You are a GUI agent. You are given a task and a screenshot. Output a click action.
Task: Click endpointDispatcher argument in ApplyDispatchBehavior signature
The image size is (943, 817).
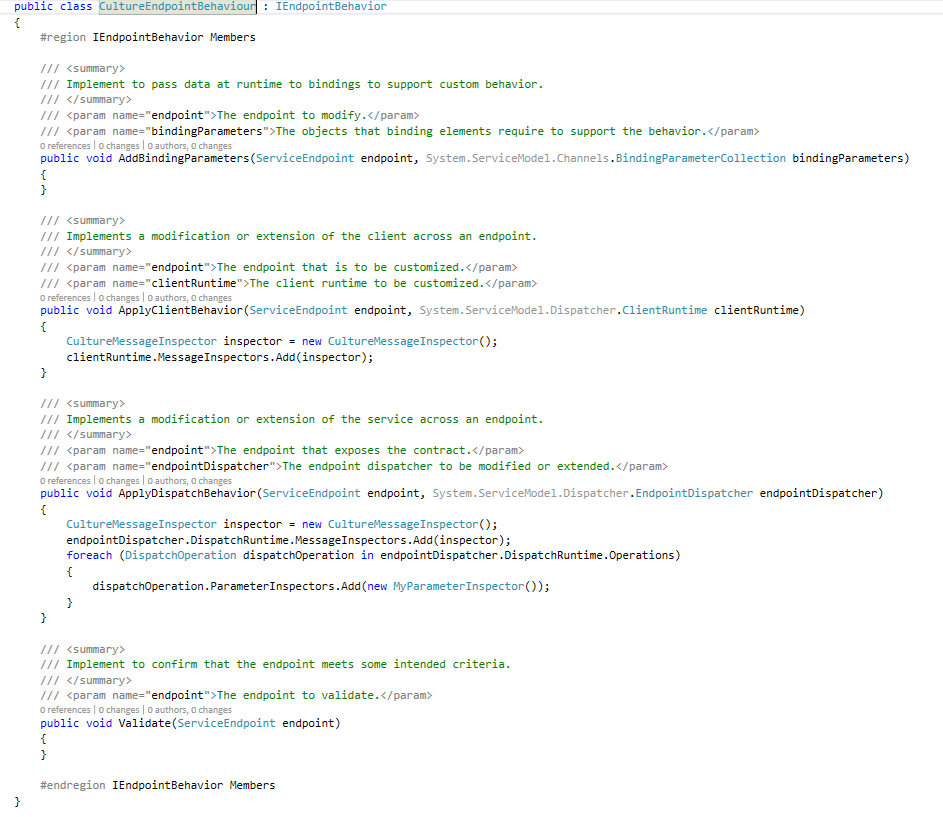click(818, 493)
